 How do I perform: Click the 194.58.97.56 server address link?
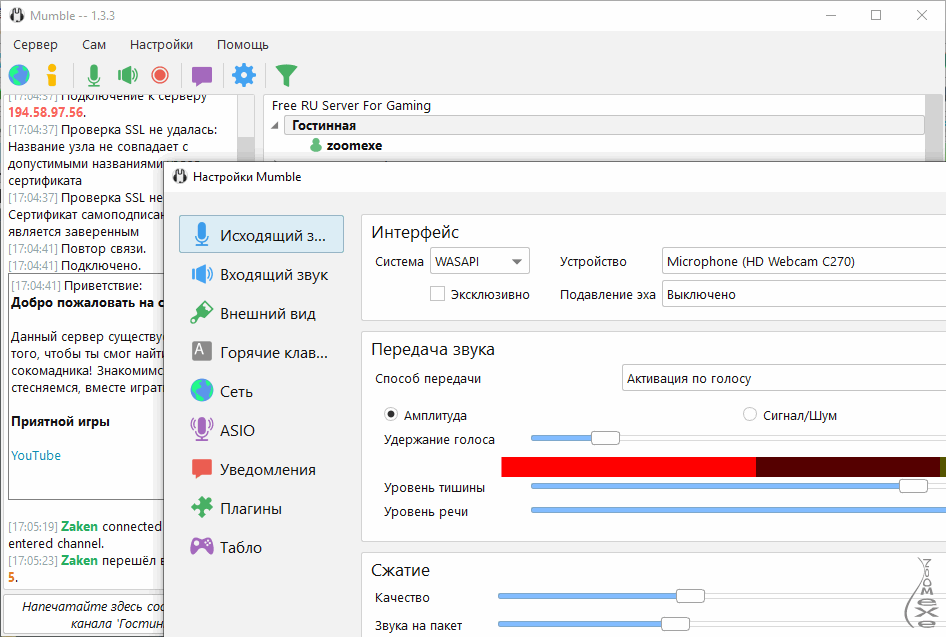coord(46,112)
